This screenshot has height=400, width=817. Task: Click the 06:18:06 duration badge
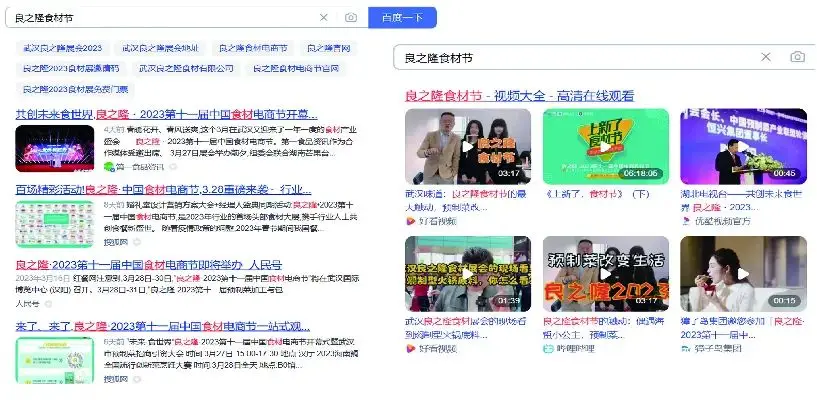coord(640,173)
